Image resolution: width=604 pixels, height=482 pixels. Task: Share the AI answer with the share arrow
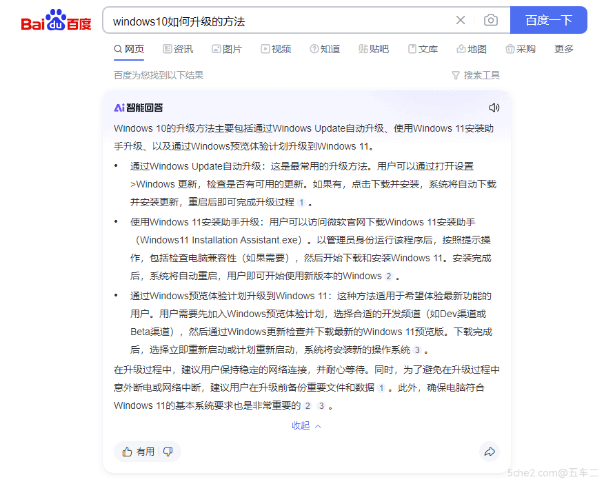coord(490,452)
